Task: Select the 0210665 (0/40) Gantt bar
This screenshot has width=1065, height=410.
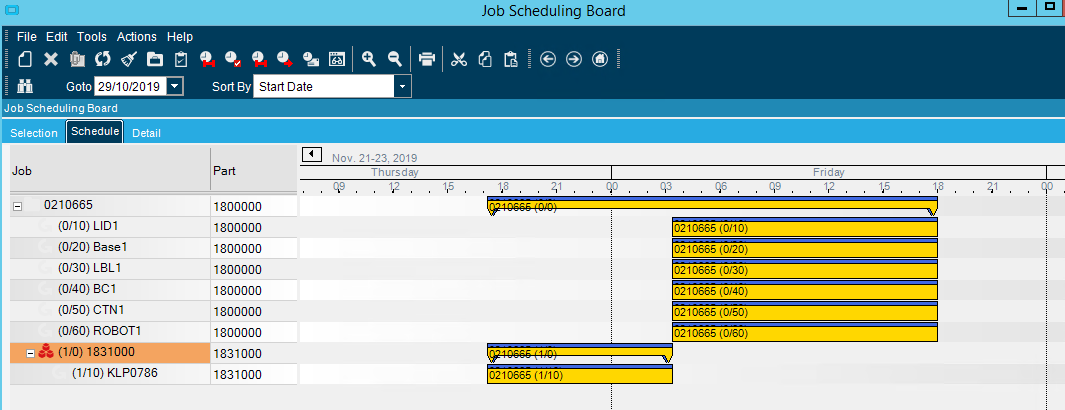Action: coord(805,291)
